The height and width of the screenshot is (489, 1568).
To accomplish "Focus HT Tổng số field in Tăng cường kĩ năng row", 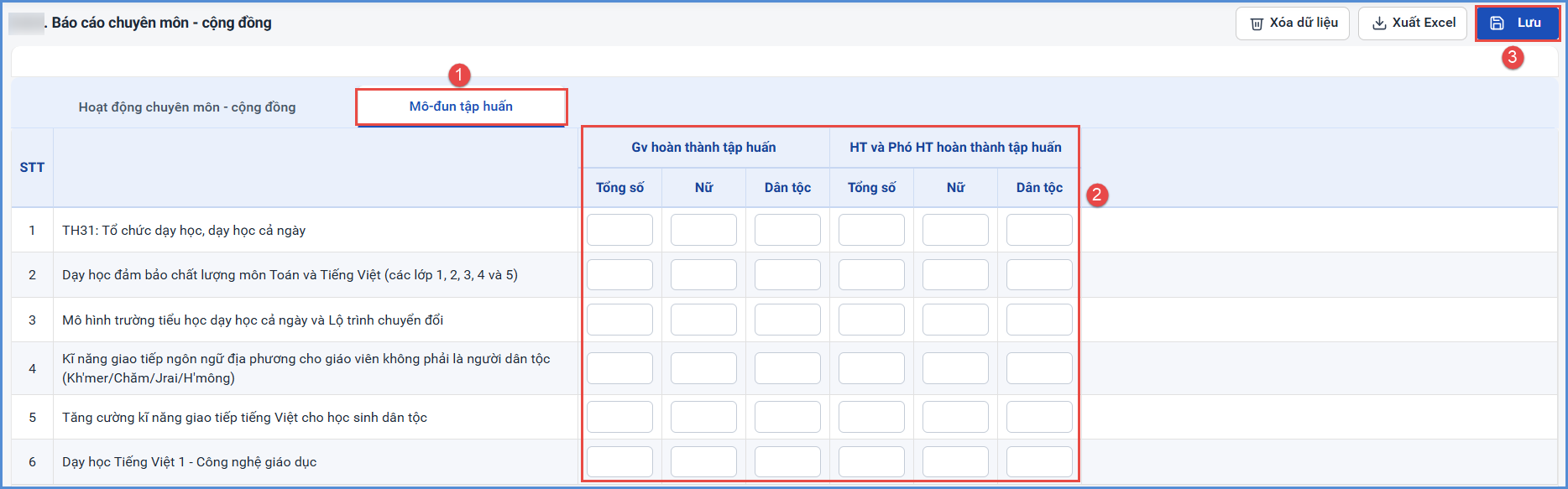I will 871,417.
